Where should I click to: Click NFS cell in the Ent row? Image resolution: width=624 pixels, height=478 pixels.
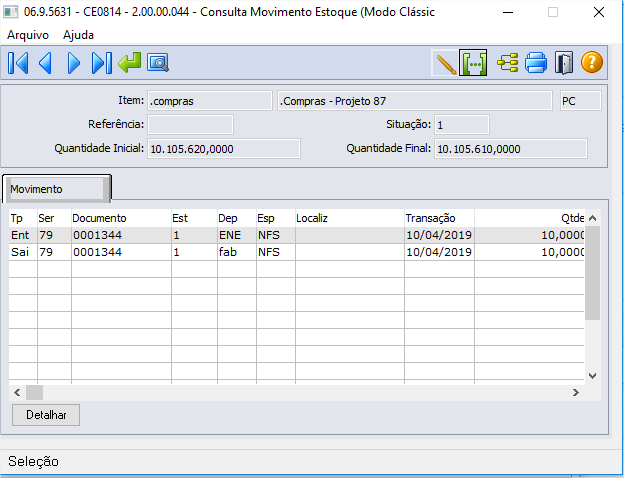click(276, 235)
